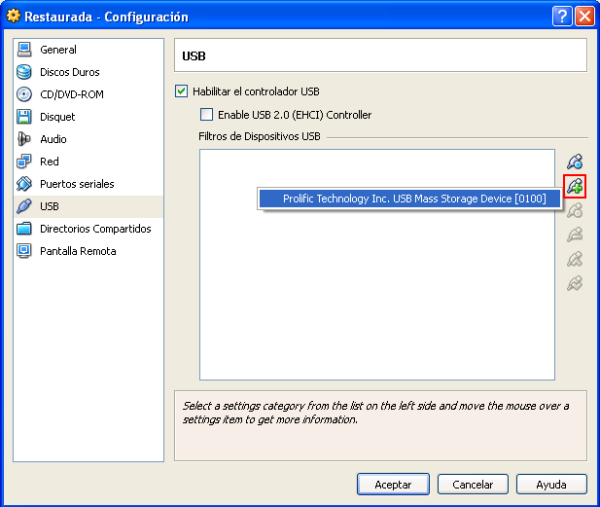Click the move filter down icon
Viewport: 600px width, 507px height.
tap(574, 283)
